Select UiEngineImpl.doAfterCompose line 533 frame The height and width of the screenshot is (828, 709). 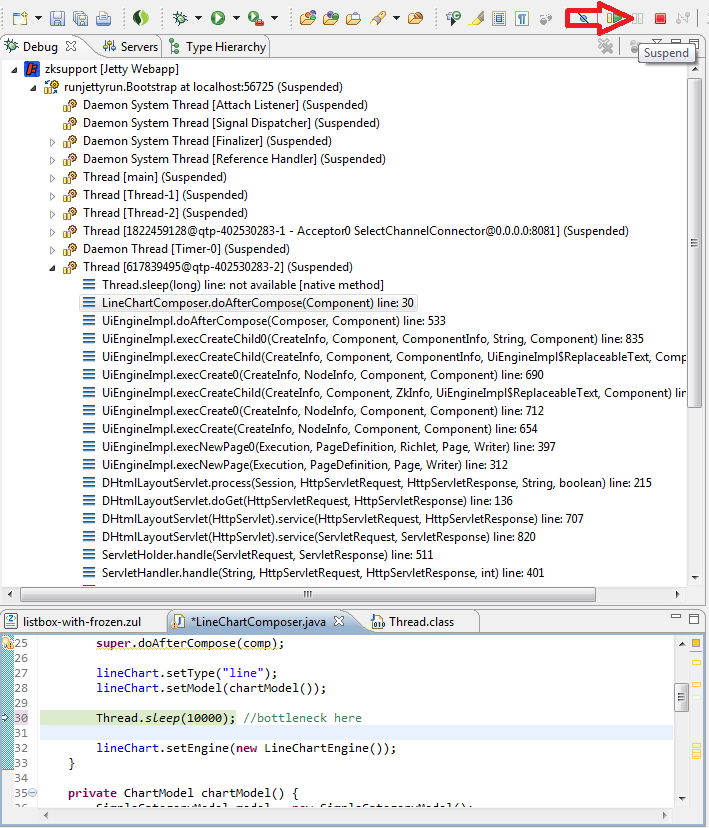tap(273, 321)
